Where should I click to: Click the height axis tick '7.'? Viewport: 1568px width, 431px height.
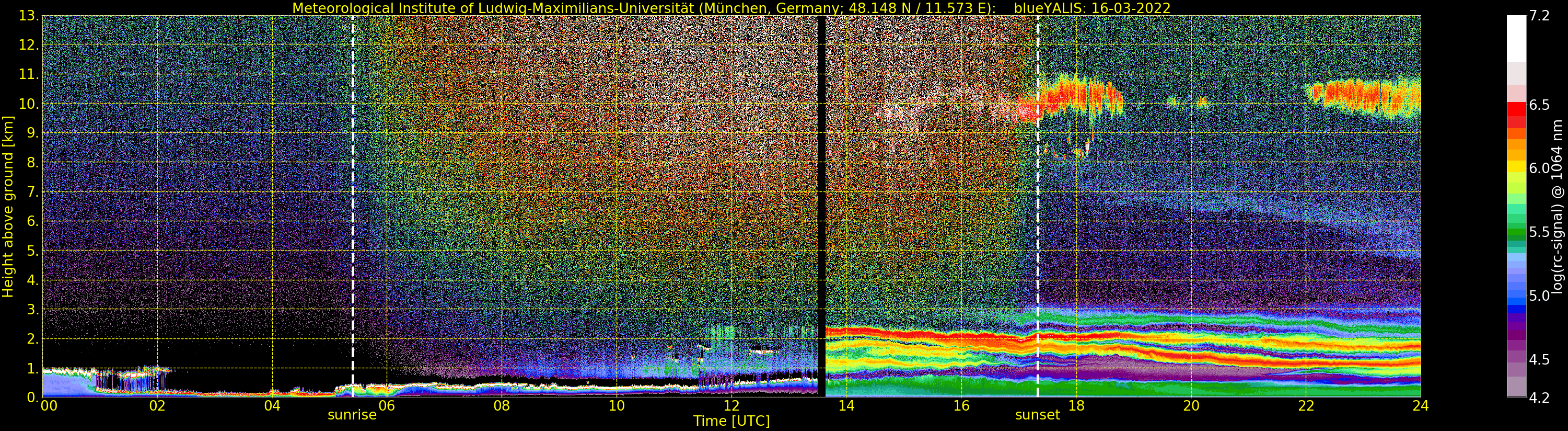click(33, 192)
